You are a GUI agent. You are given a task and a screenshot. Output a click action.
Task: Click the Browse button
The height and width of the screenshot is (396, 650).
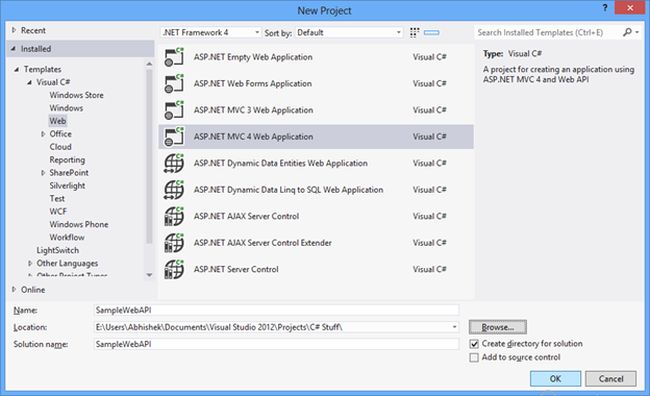[x=498, y=327]
